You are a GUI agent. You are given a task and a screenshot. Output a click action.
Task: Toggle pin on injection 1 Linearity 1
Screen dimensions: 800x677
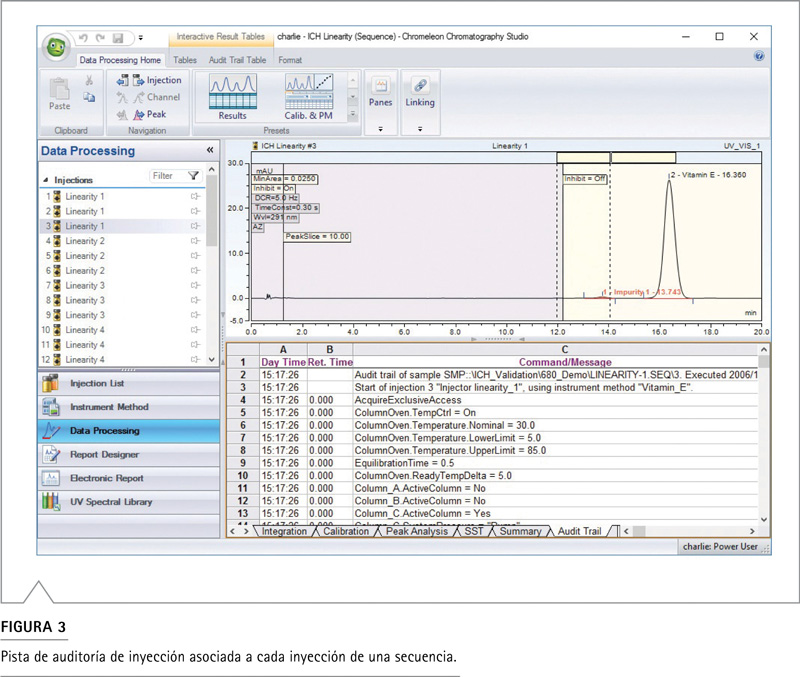(195, 196)
